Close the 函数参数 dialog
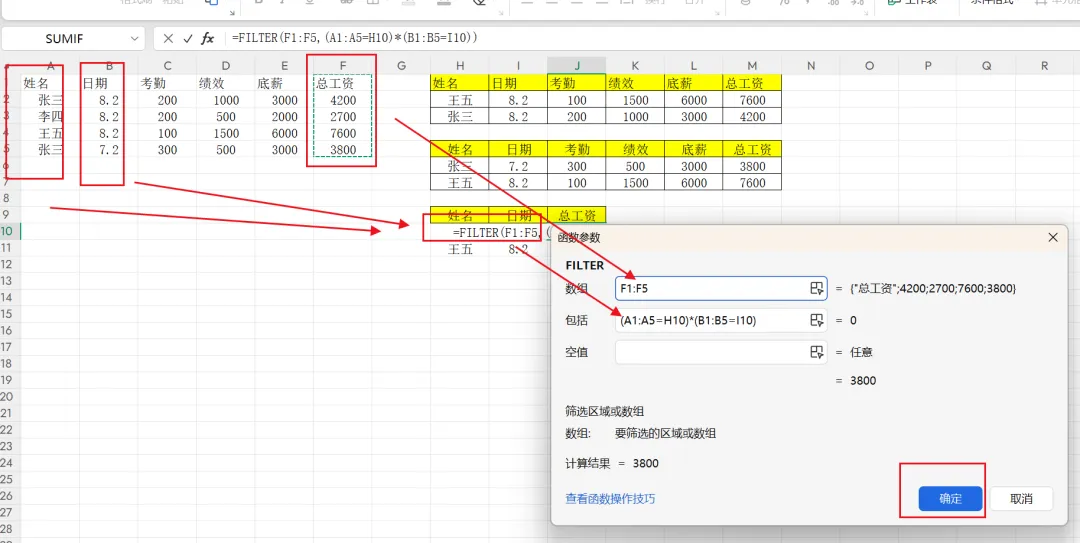This screenshot has height=543, width=1080. tap(1052, 237)
